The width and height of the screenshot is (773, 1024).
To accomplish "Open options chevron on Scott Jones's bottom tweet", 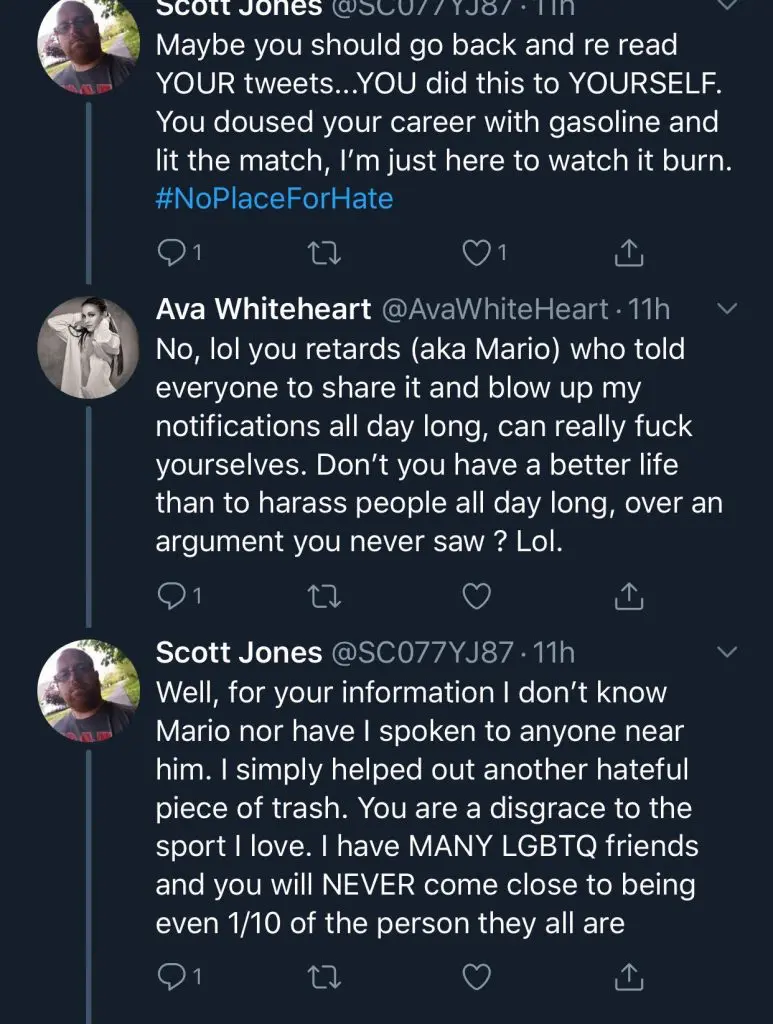I will pyautogui.click(x=727, y=653).
